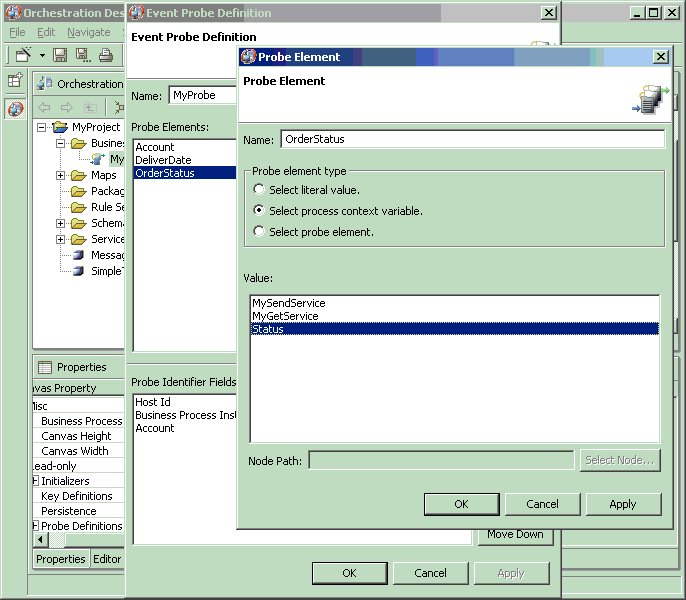The width and height of the screenshot is (686, 600).
Task: Select Business Process Inst identifier field
Action: tap(185, 415)
